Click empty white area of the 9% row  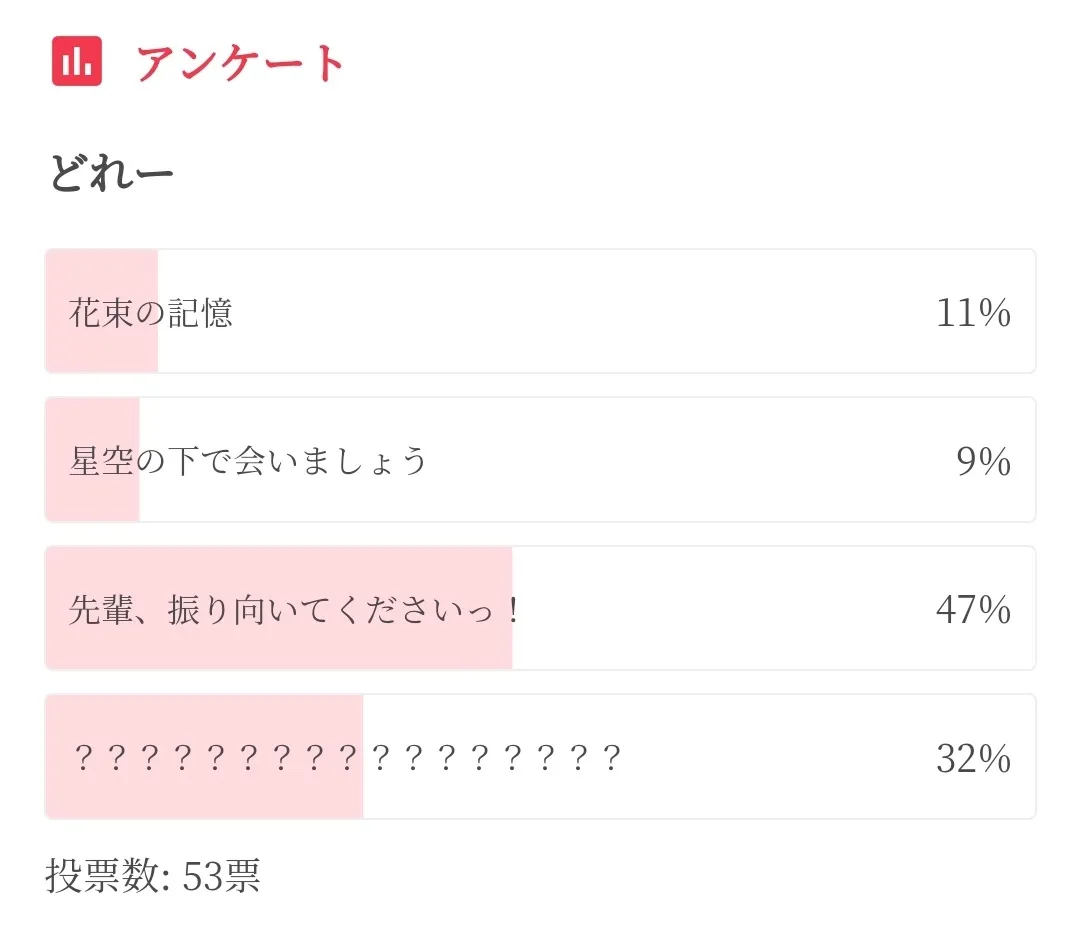pyautogui.click(x=680, y=461)
